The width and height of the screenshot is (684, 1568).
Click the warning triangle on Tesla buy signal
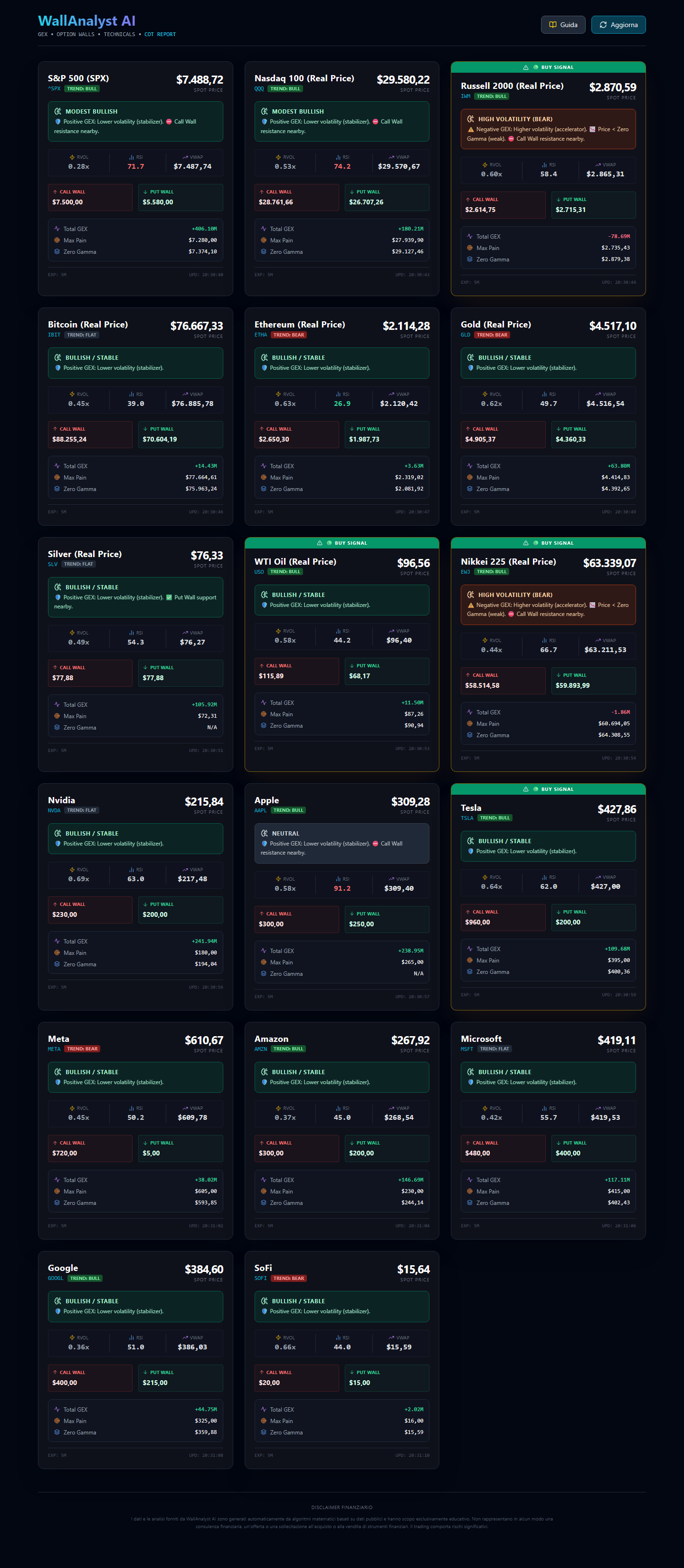[x=526, y=789]
